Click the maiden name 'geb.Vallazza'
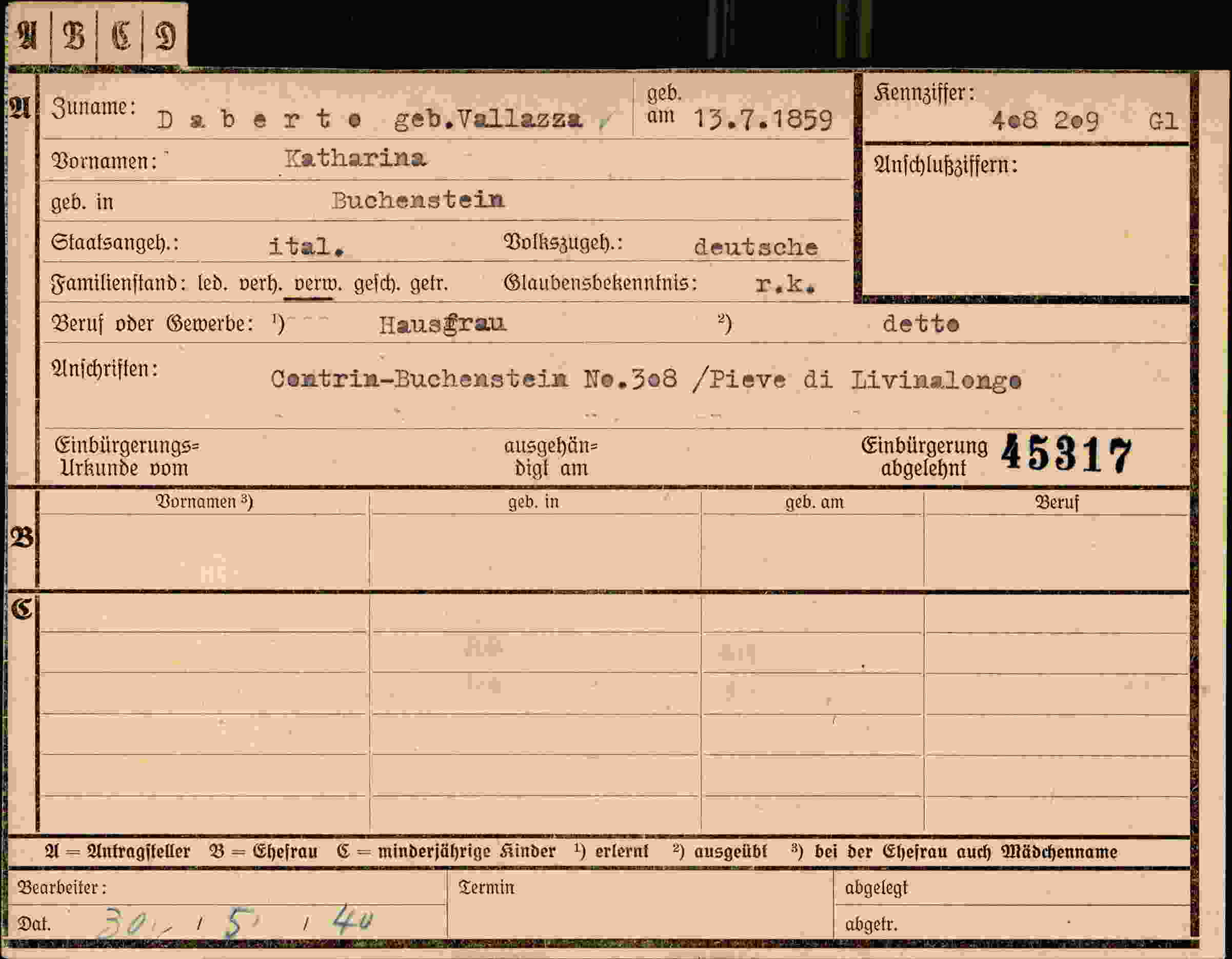Viewport: 1232px width, 959px height. click(x=488, y=119)
